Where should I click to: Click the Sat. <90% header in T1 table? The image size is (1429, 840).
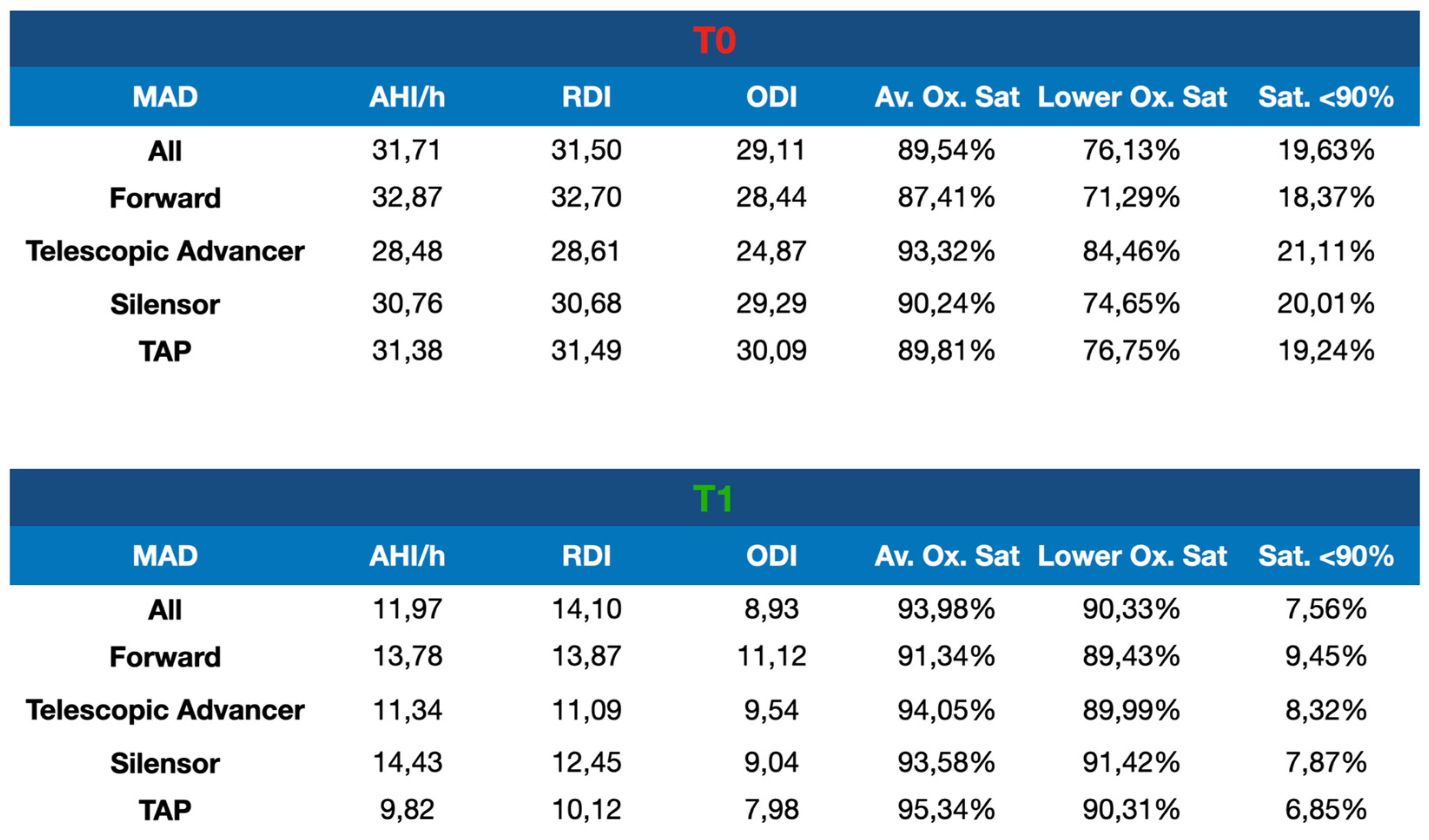(x=1326, y=556)
